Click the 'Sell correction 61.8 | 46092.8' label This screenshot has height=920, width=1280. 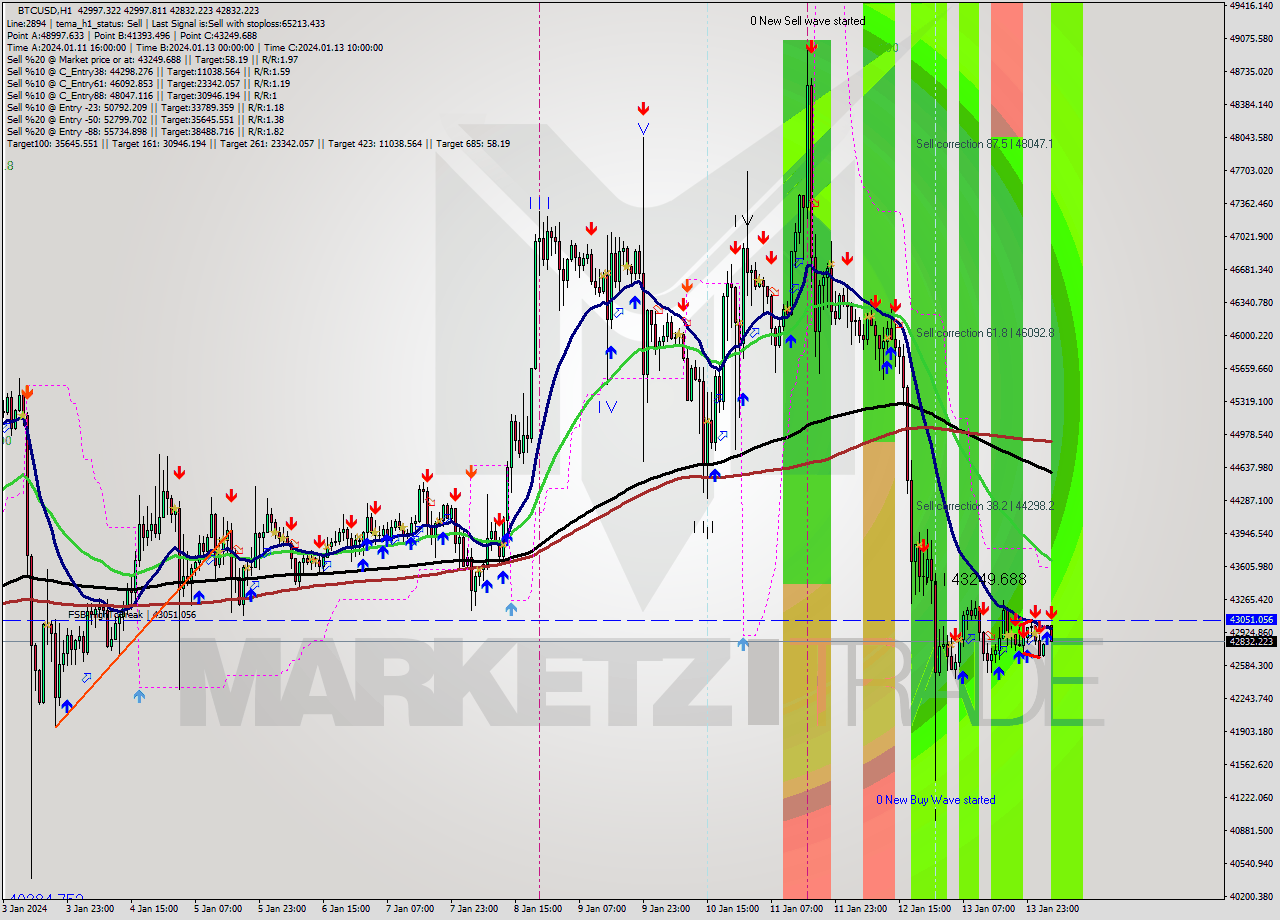tap(985, 333)
